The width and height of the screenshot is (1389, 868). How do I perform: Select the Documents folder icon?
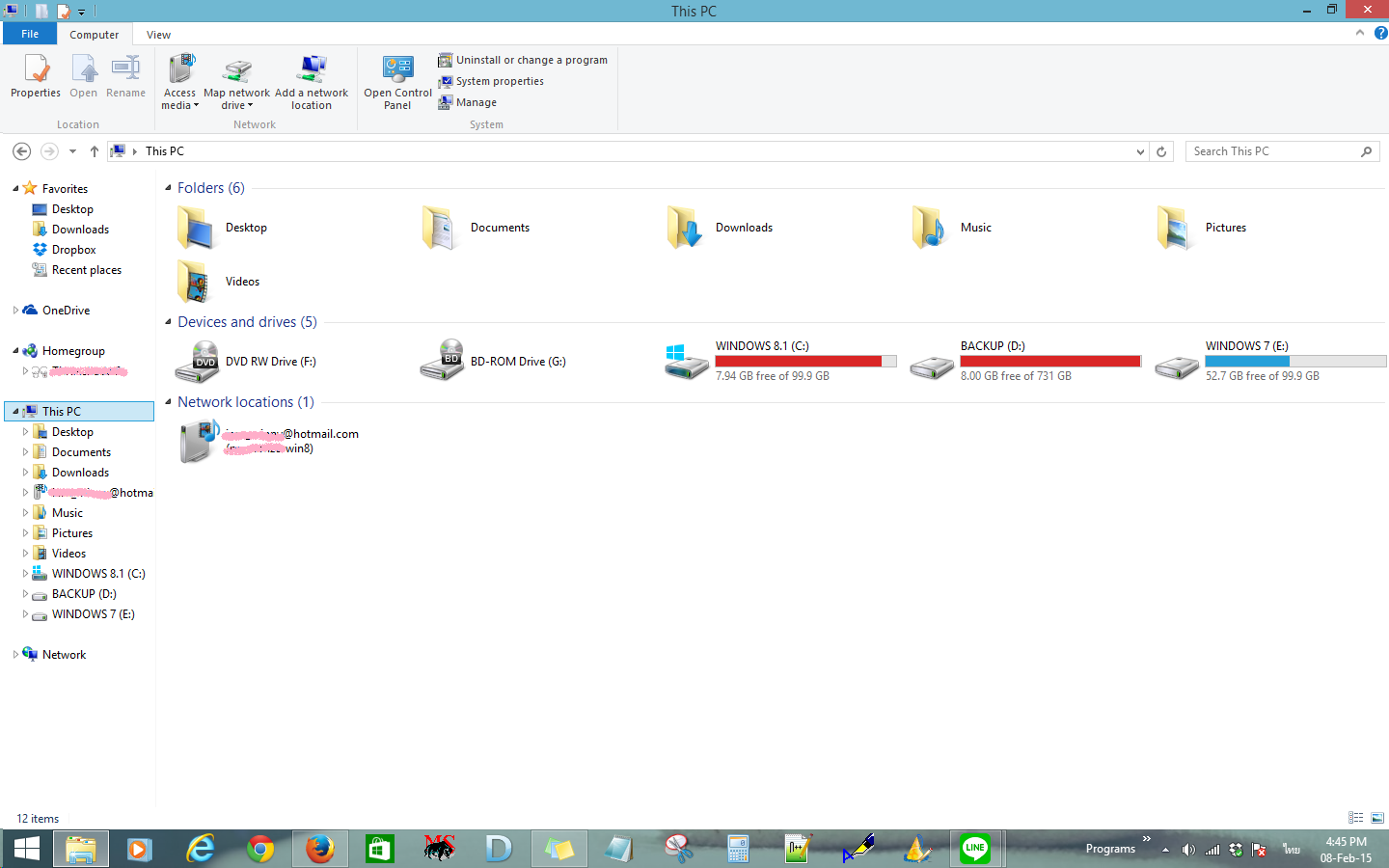coord(440,228)
